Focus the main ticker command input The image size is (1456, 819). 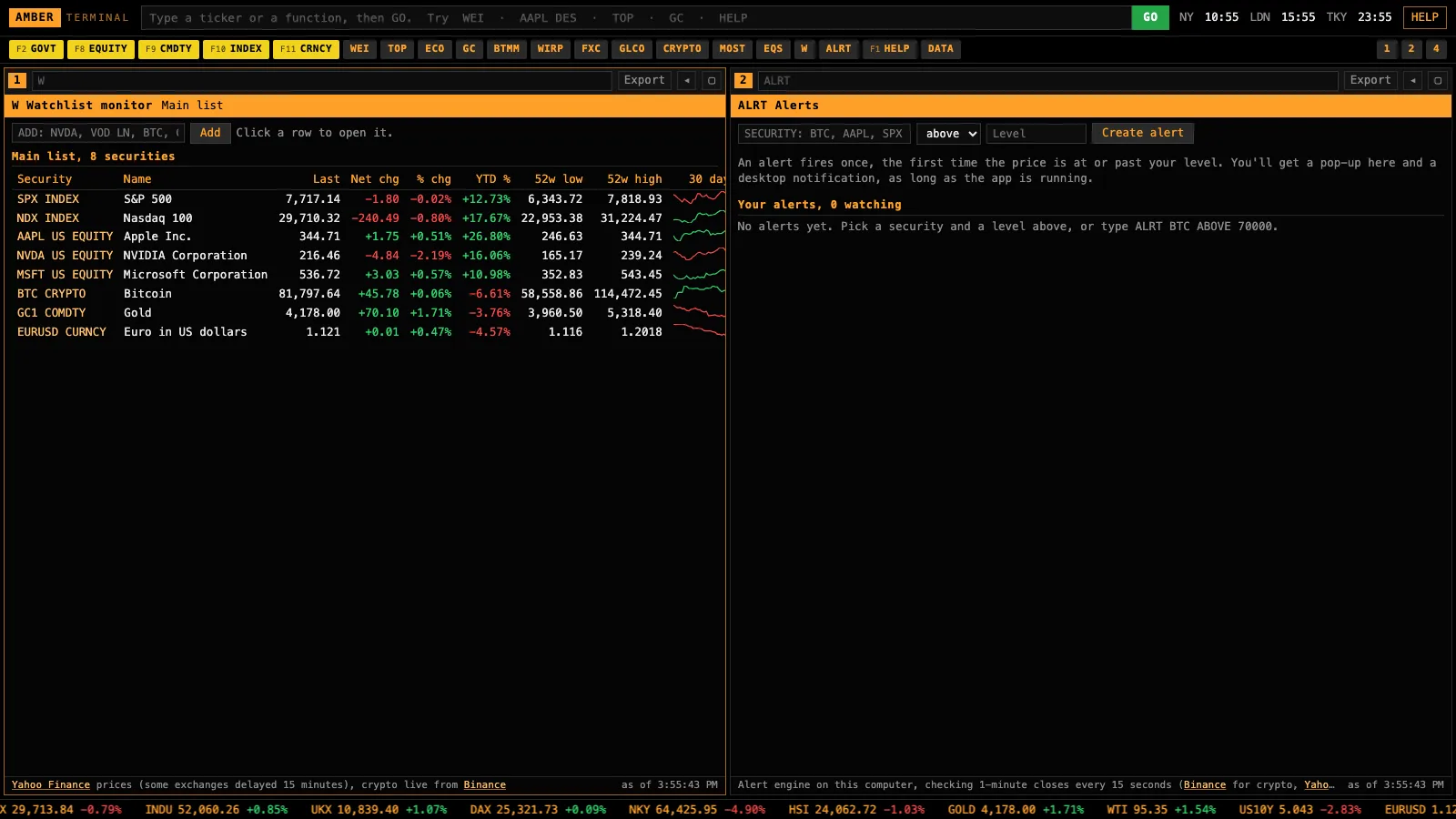[x=636, y=17]
